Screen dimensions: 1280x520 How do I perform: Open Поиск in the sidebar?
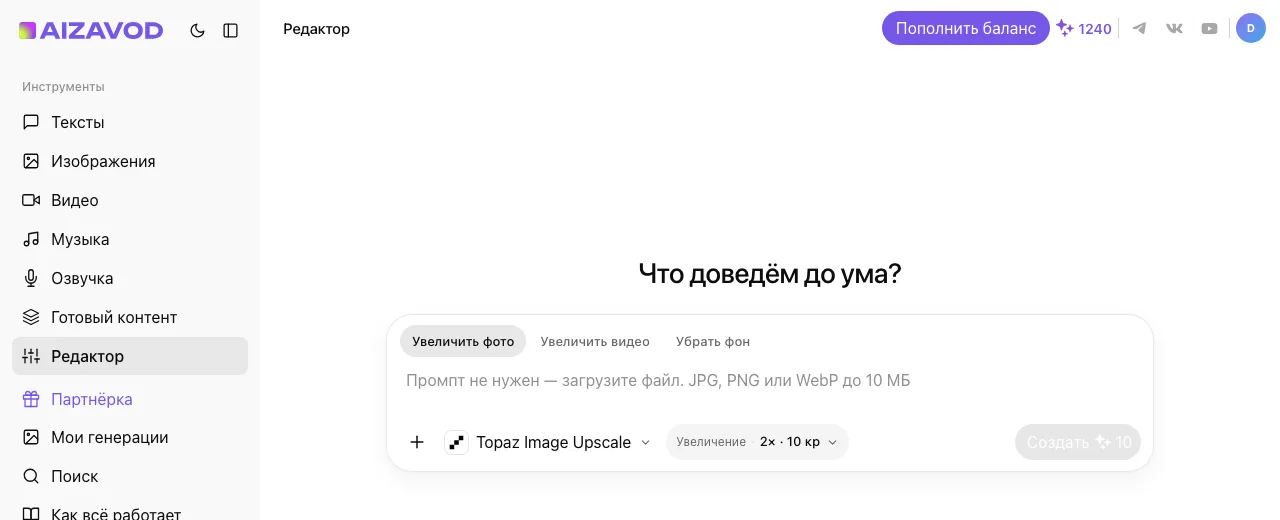(130, 476)
